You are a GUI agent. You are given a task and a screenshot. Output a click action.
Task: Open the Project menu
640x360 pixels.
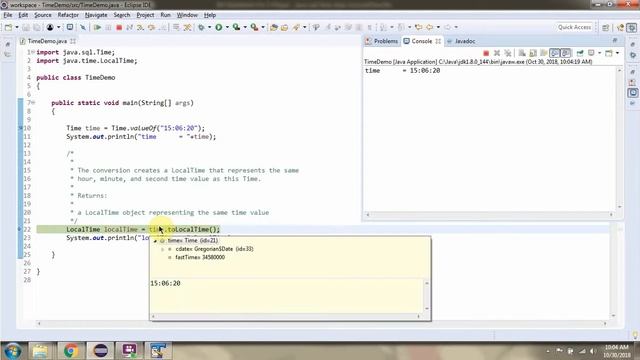click(145, 15)
